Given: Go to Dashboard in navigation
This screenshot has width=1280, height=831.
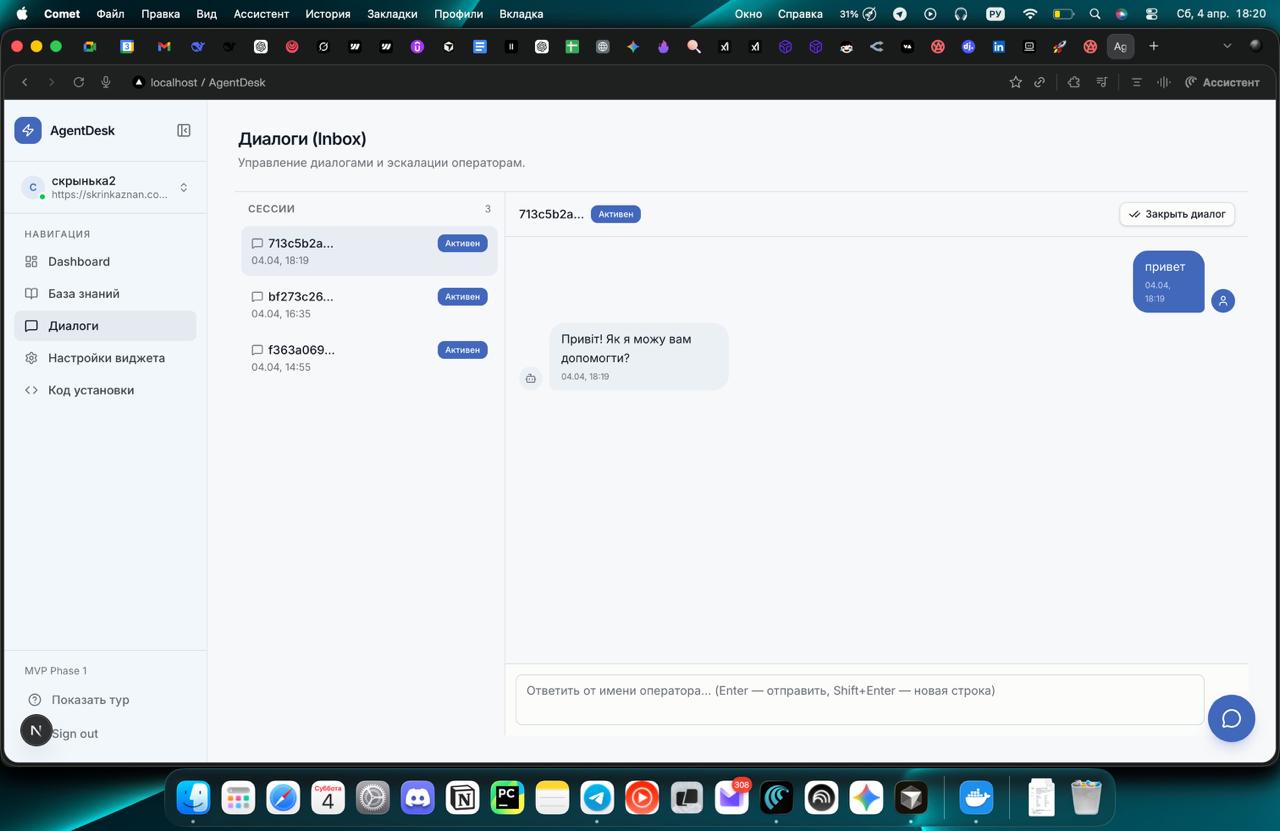Looking at the screenshot, I should pyautogui.click(x=105, y=261).
